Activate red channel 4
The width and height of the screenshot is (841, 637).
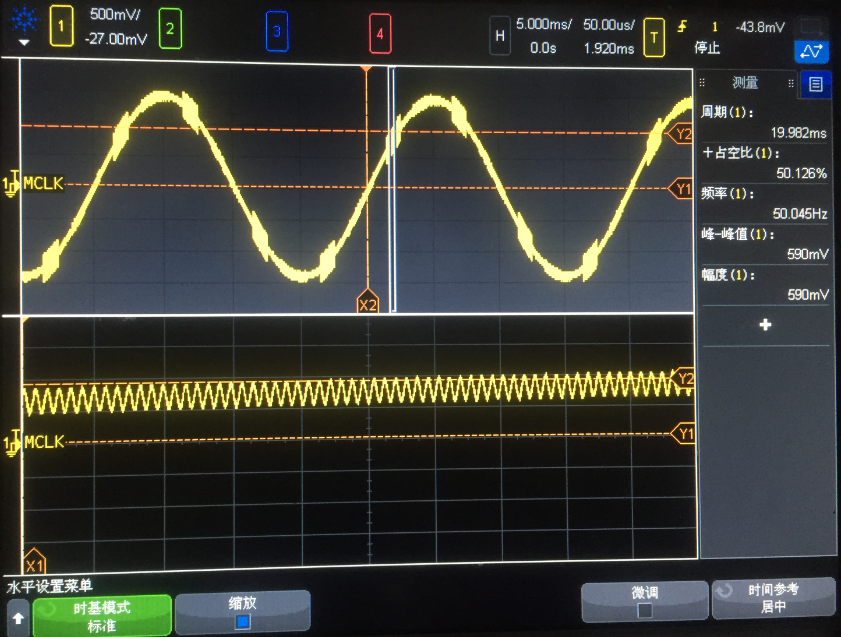[x=378, y=34]
